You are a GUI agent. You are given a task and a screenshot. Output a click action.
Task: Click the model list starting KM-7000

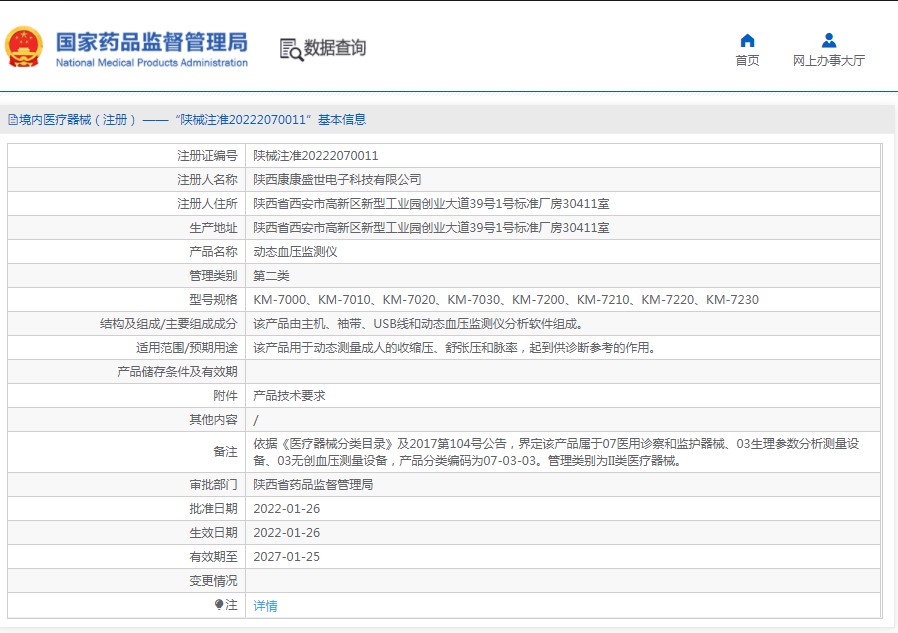(505, 300)
